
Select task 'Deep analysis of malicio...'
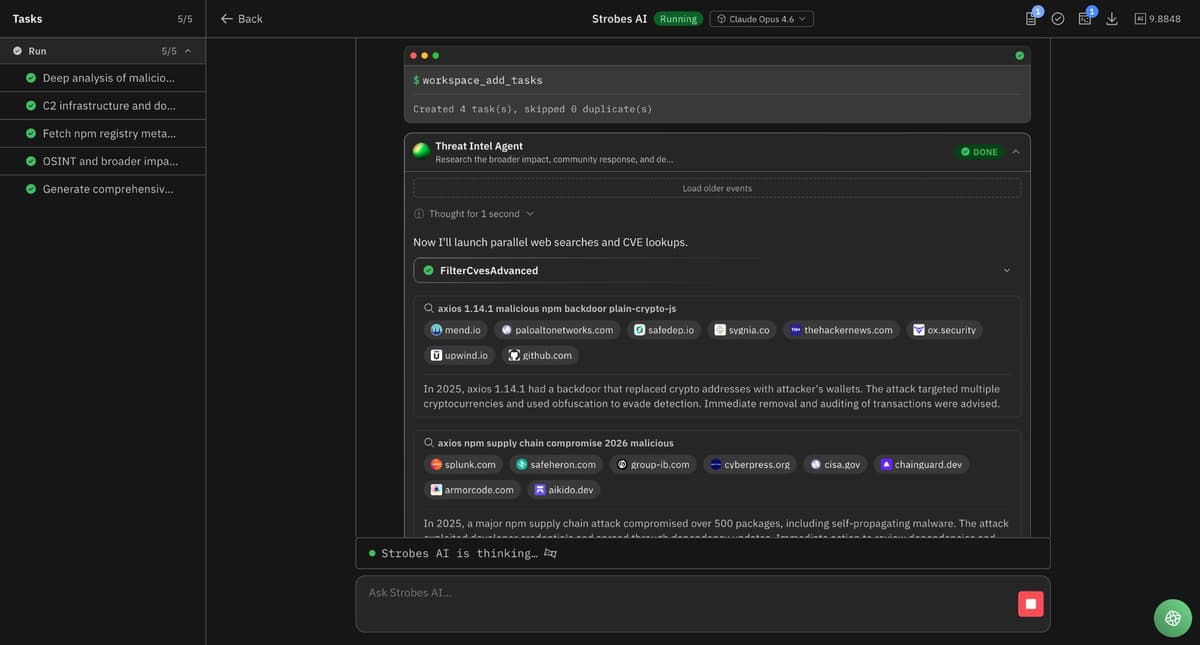[102, 78]
